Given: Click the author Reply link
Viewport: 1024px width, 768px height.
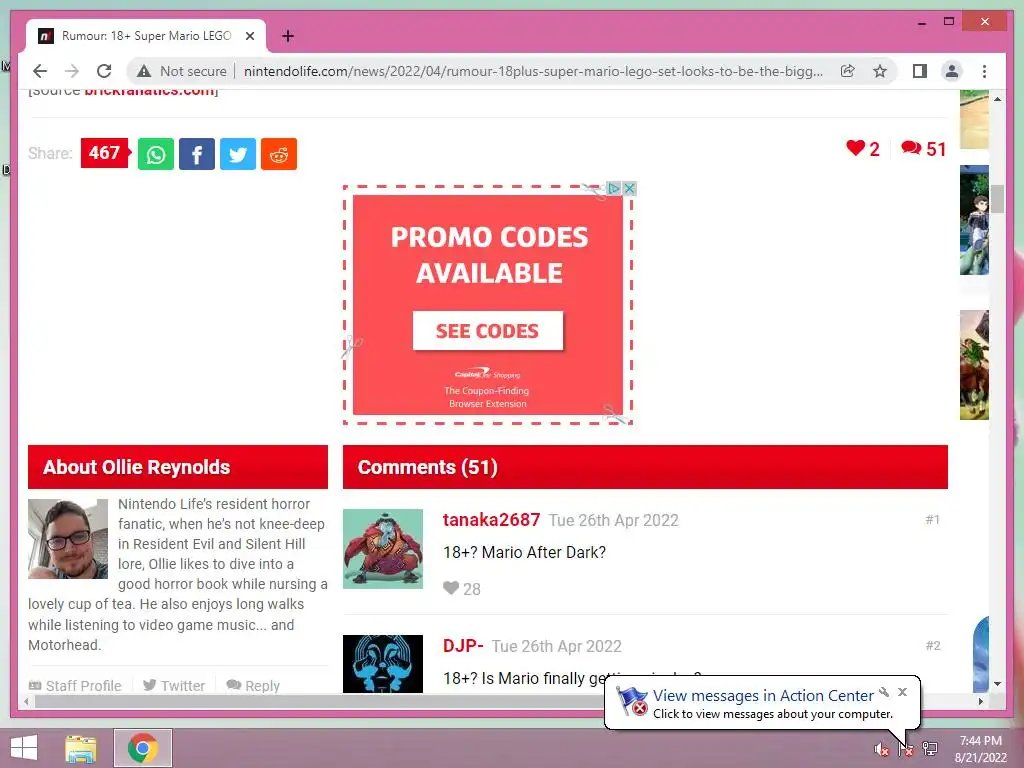Looking at the screenshot, I should (x=253, y=686).
